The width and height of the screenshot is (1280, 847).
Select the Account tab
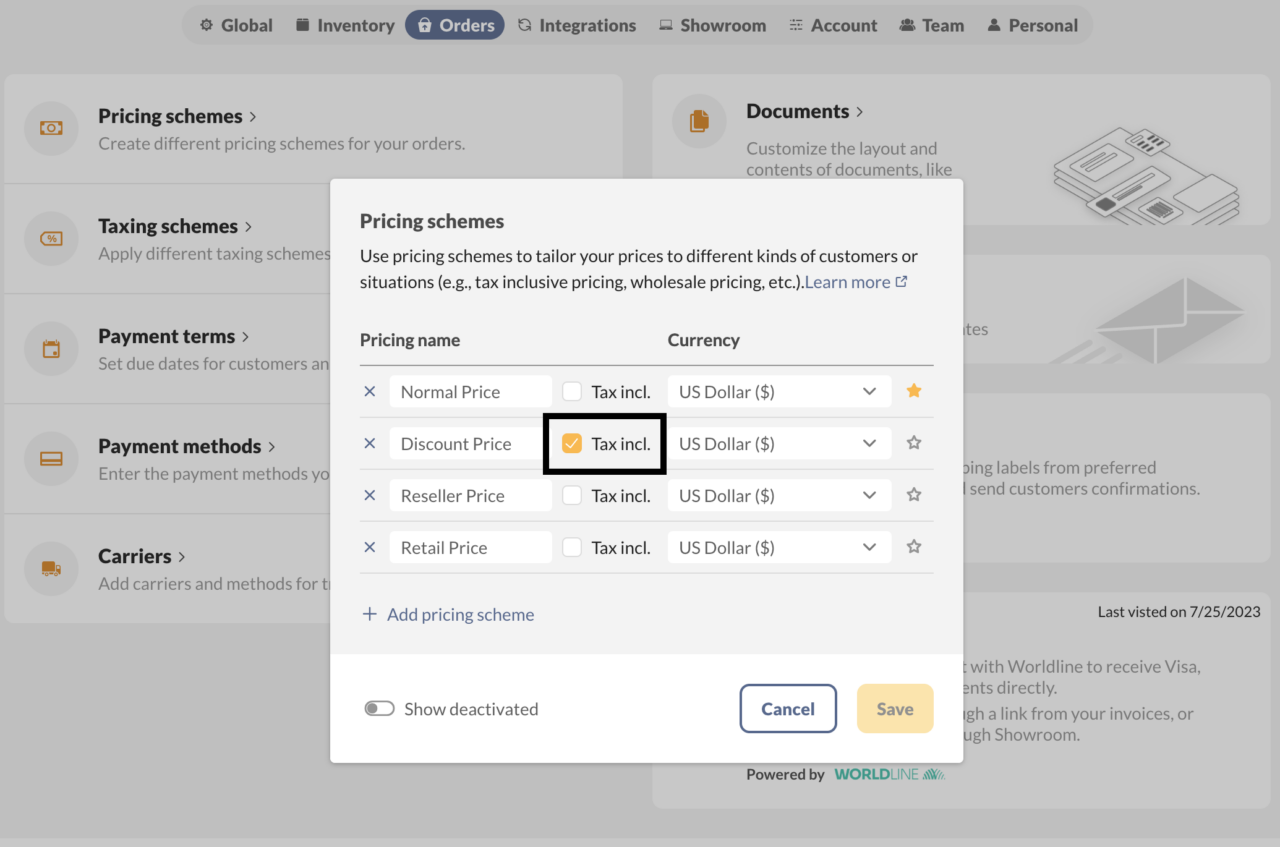tap(834, 25)
